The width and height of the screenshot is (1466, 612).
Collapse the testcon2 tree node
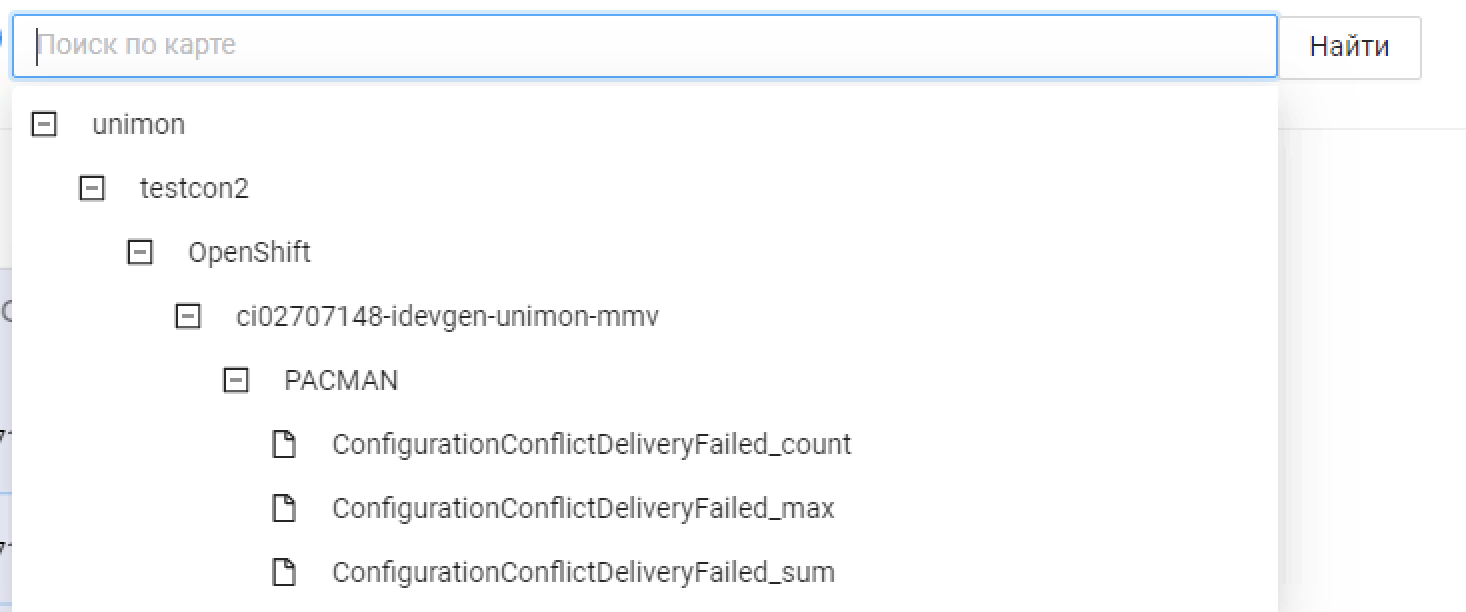pyautogui.click(x=92, y=188)
